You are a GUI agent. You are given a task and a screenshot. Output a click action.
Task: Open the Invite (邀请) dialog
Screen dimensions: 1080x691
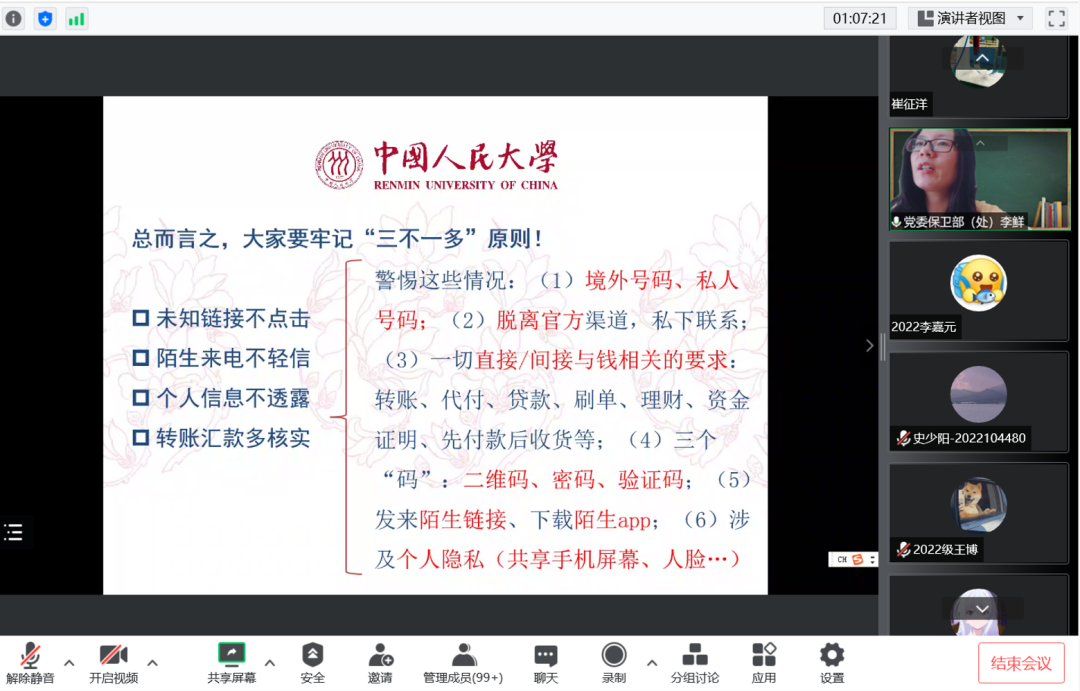coord(380,663)
